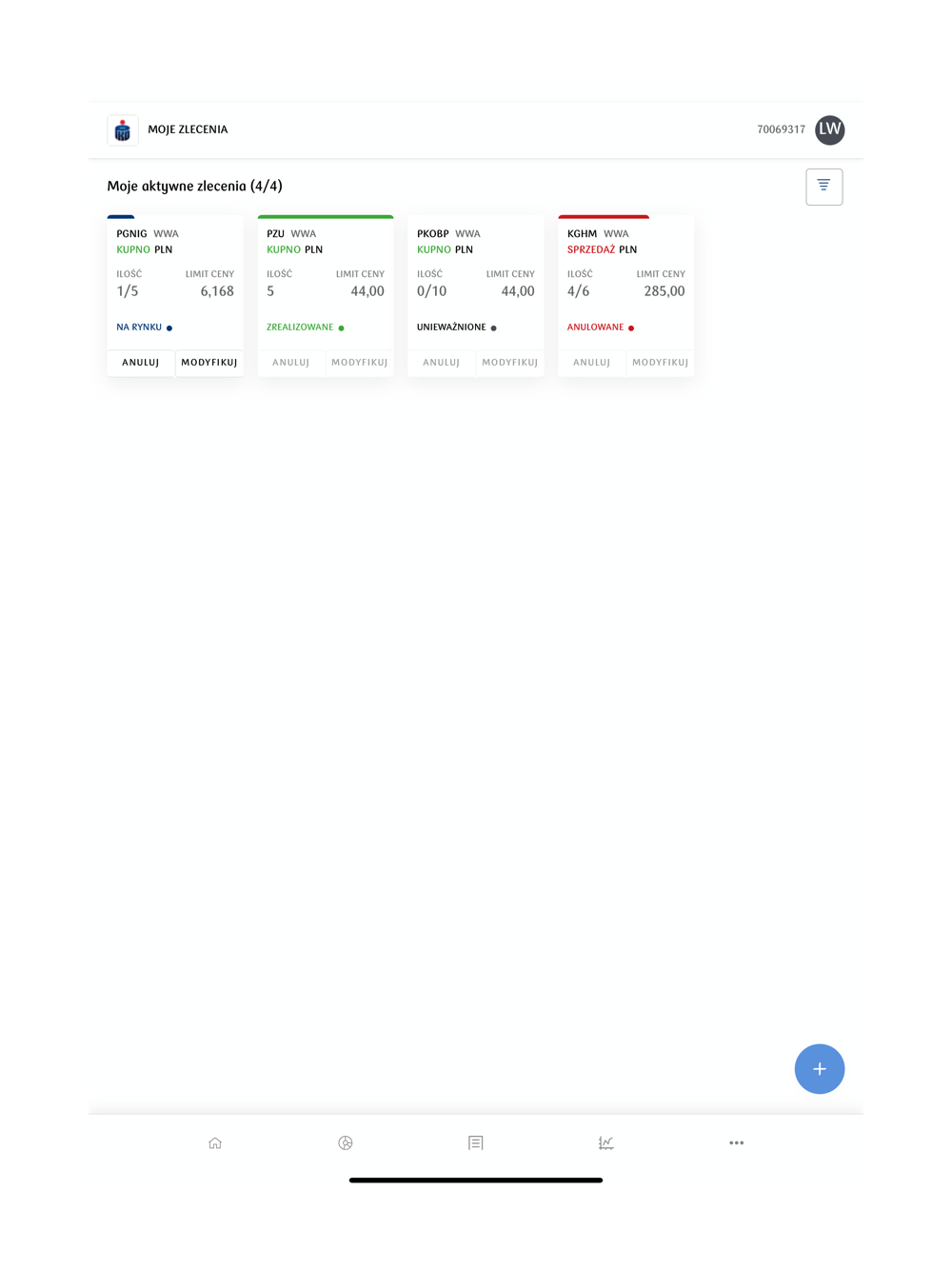This screenshot has height=1270, width=952.
Task: Click the 6,168 price limit value
Action: pyautogui.click(x=217, y=291)
